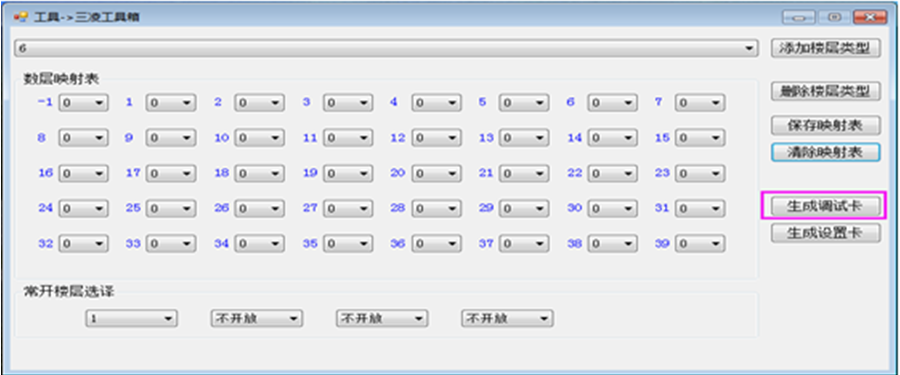900x375 pixels.
Task: Save the mapping table with 保存映射表
Action: [825, 125]
